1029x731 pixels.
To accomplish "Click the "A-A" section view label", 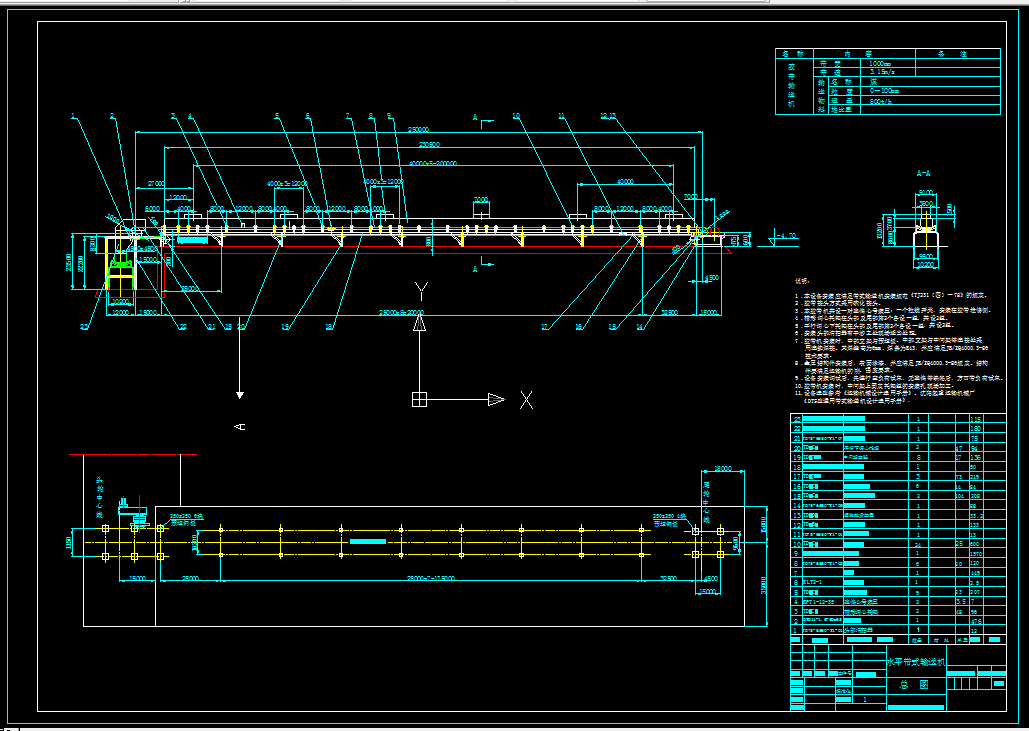I will tap(923, 174).
